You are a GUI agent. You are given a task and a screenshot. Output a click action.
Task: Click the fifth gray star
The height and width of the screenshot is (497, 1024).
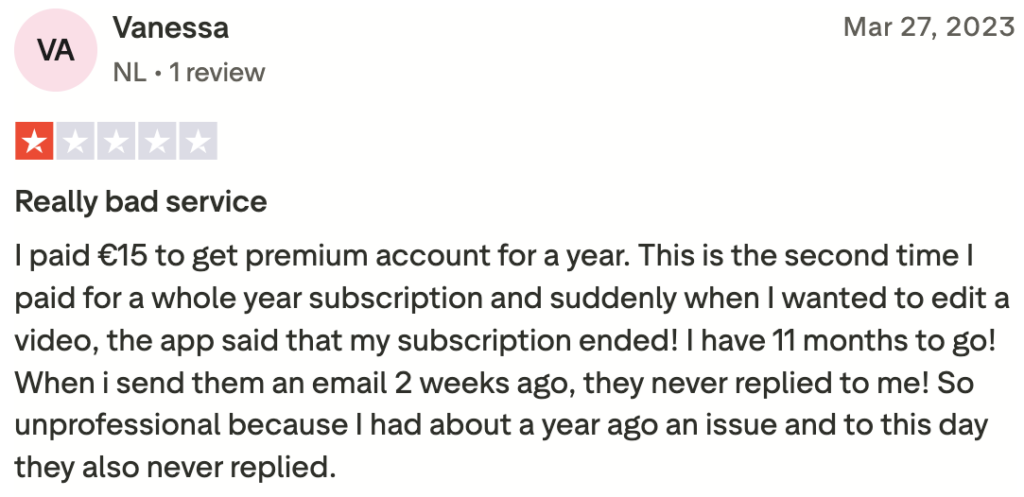coord(197,142)
